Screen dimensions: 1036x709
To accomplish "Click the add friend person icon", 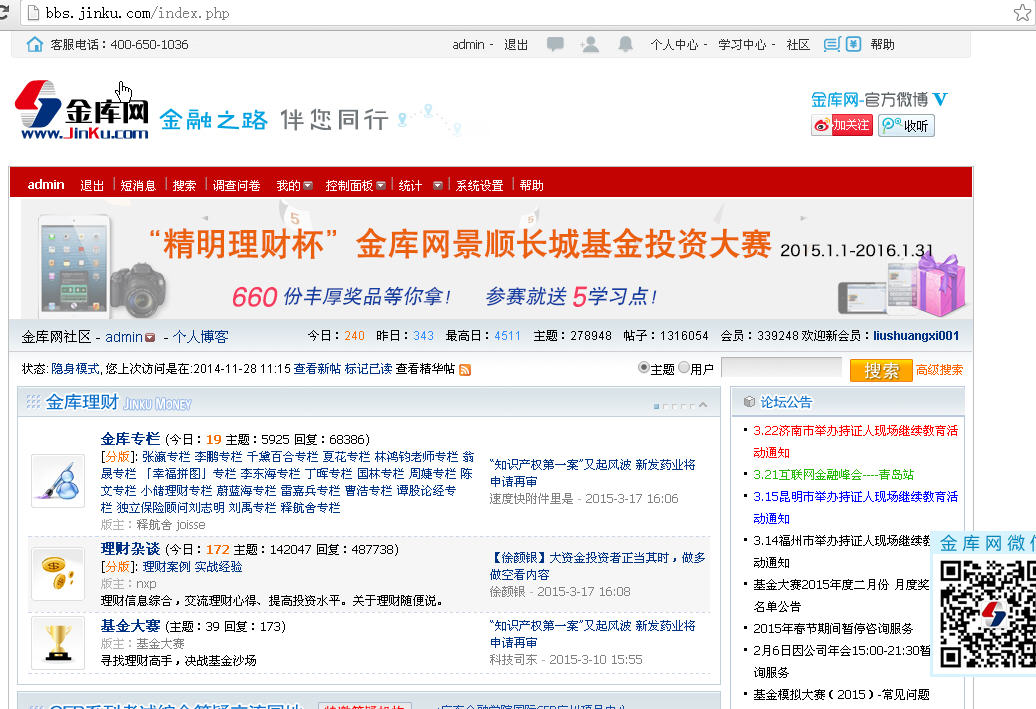I will [x=589, y=44].
